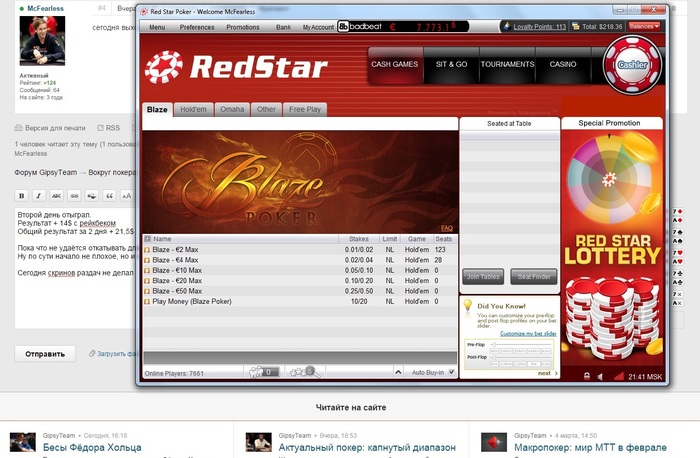Select the Blaze - €4 Max table row
The height and width of the screenshot is (458, 700).
click(300, 260)
